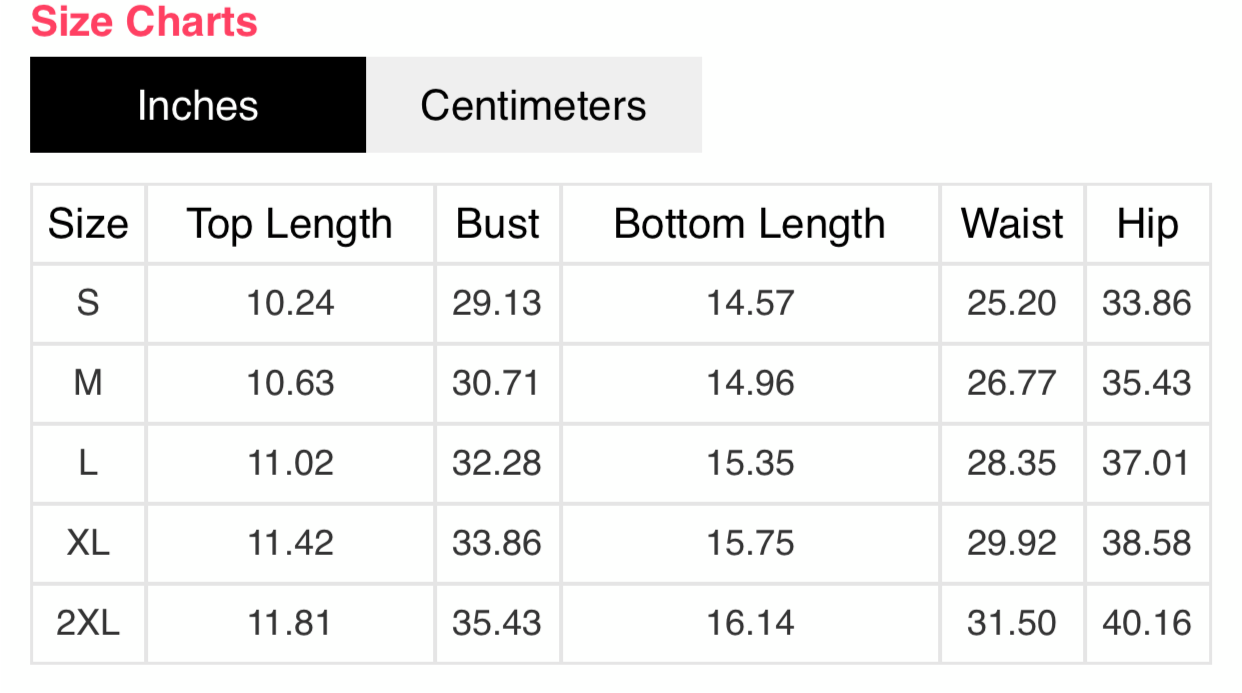The image size is (1242, 693).
Task: Select the S size row label
Action: [88, 303]
